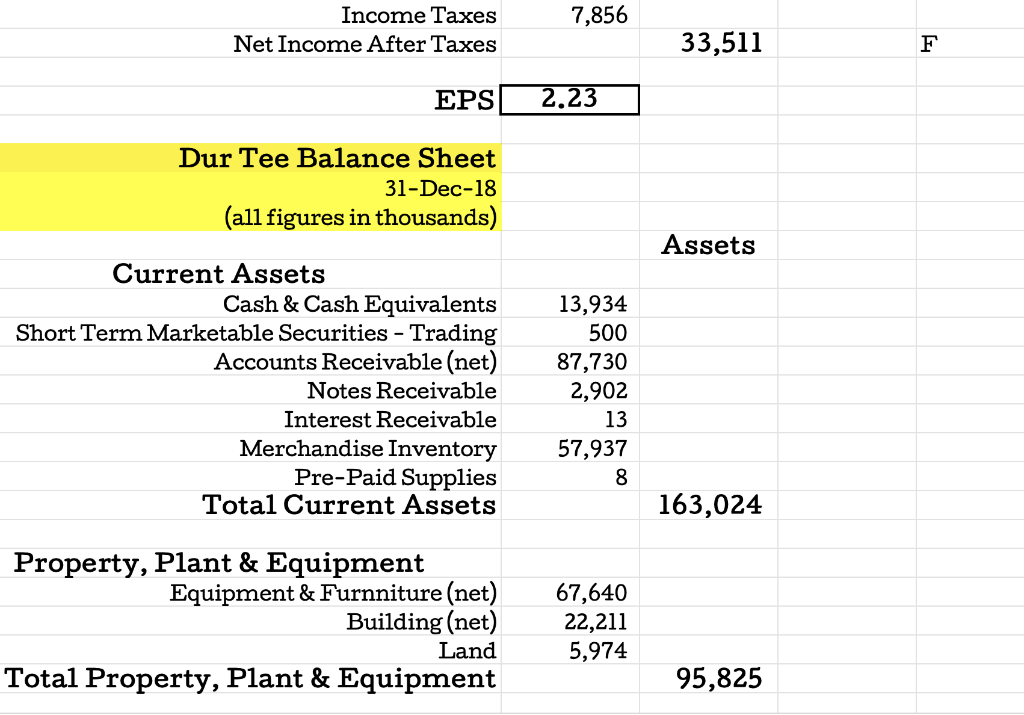Select the 31-Dec-18 date cell

(x=437, y=187)
